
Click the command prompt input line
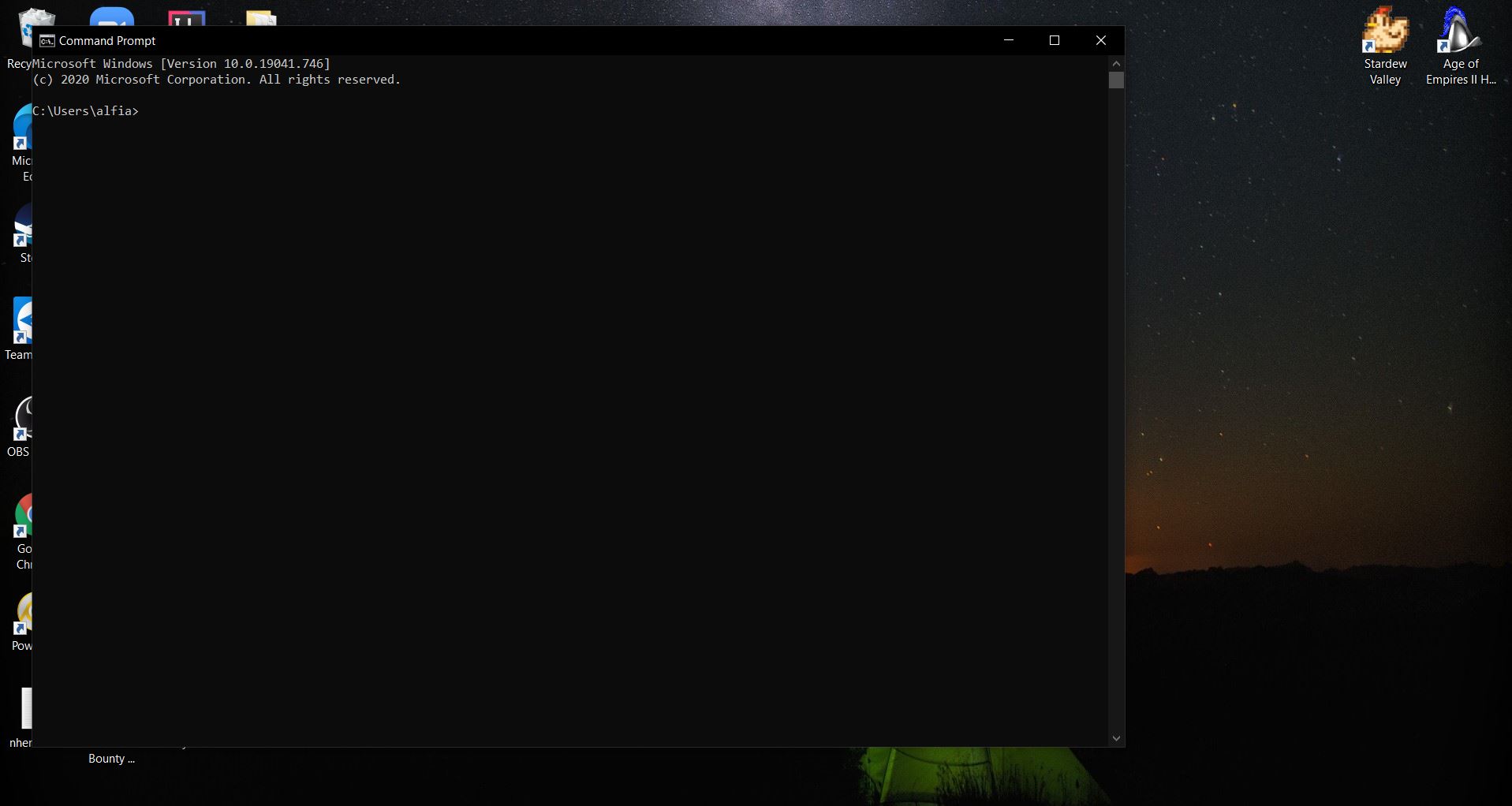[x=197, y=111]
